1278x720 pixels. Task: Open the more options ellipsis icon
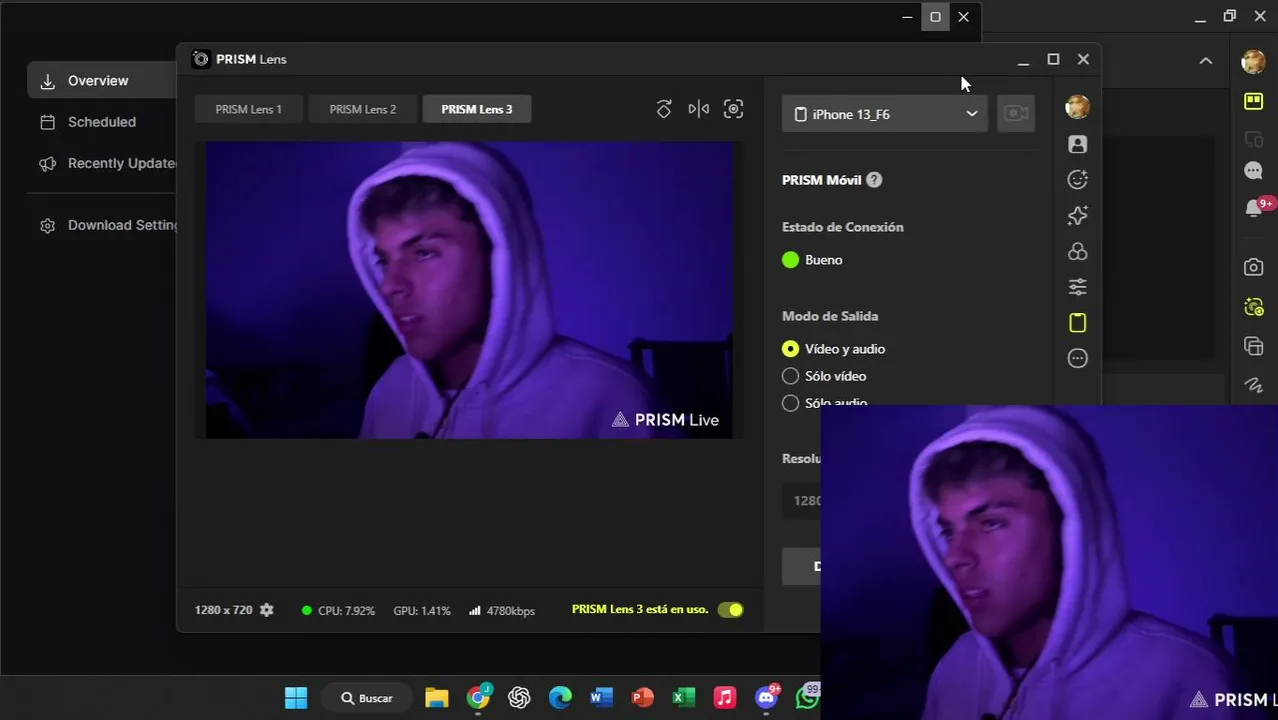click(1077, 358)
